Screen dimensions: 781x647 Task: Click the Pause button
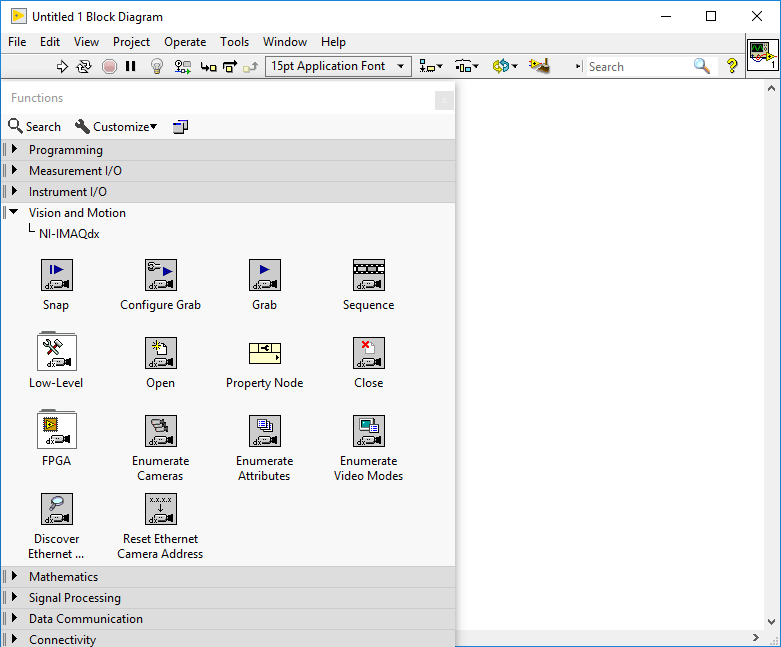pos(130,66)
